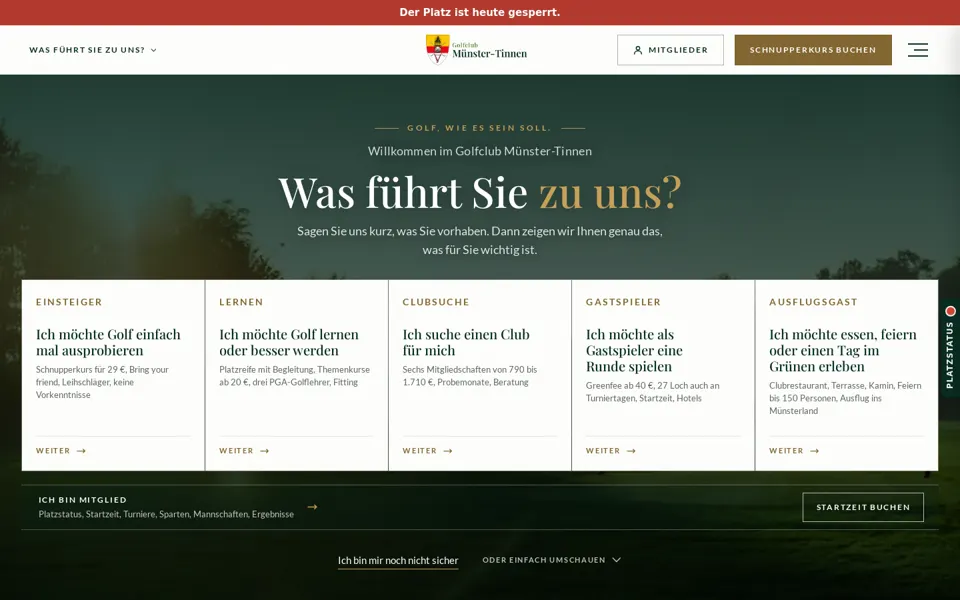Click the red dot on the Platzstatus tab
Viewport: 960px width, 600px height.
[950, 312]
